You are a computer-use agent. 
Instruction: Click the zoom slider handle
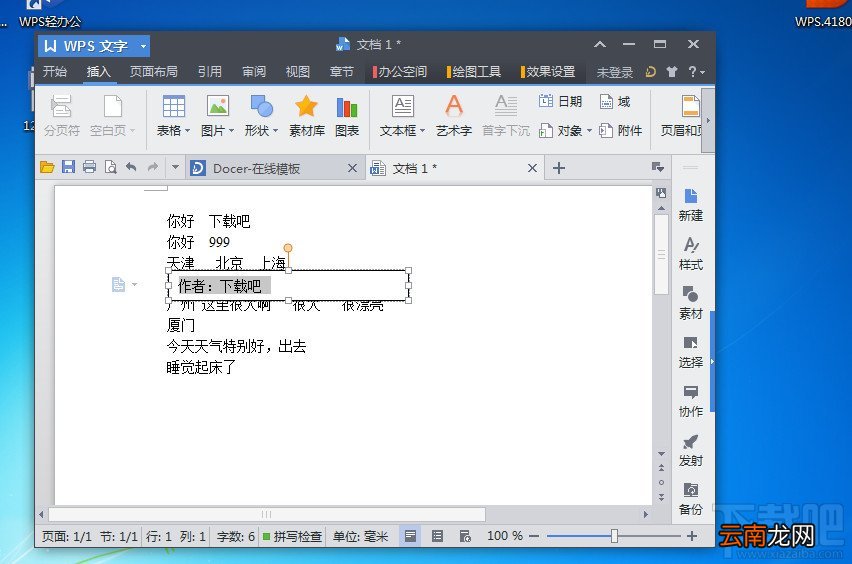[x=614, y=536]
